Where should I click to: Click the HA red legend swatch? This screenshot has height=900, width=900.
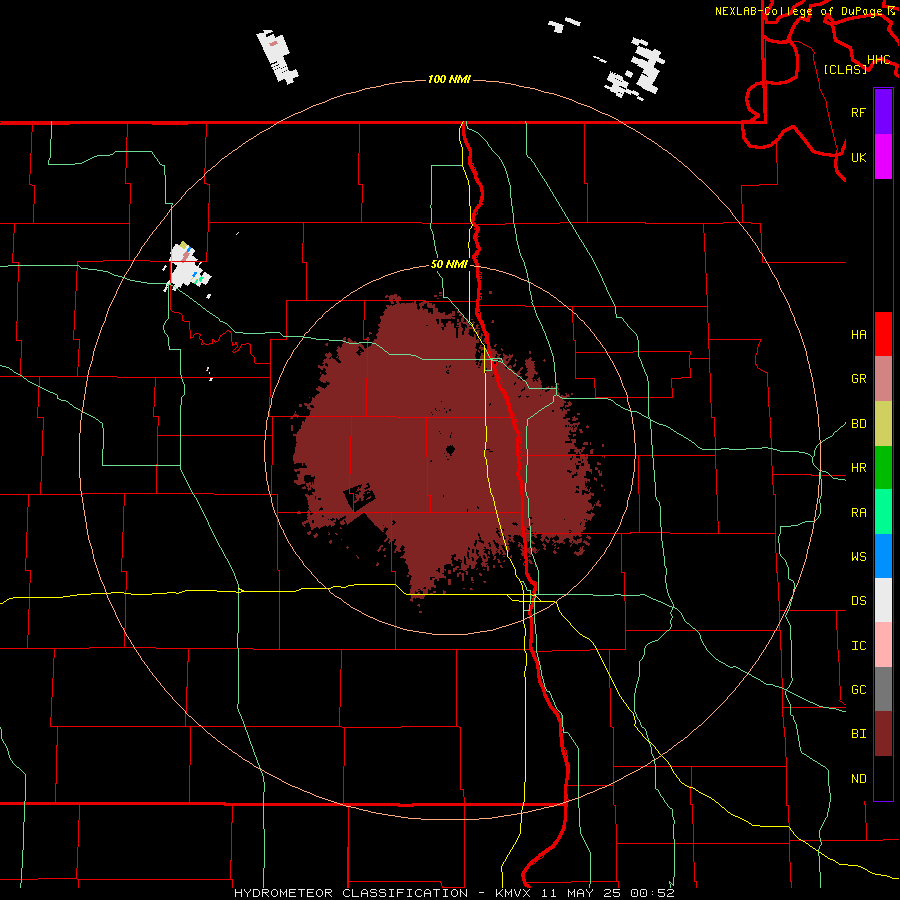click(883, 334)
